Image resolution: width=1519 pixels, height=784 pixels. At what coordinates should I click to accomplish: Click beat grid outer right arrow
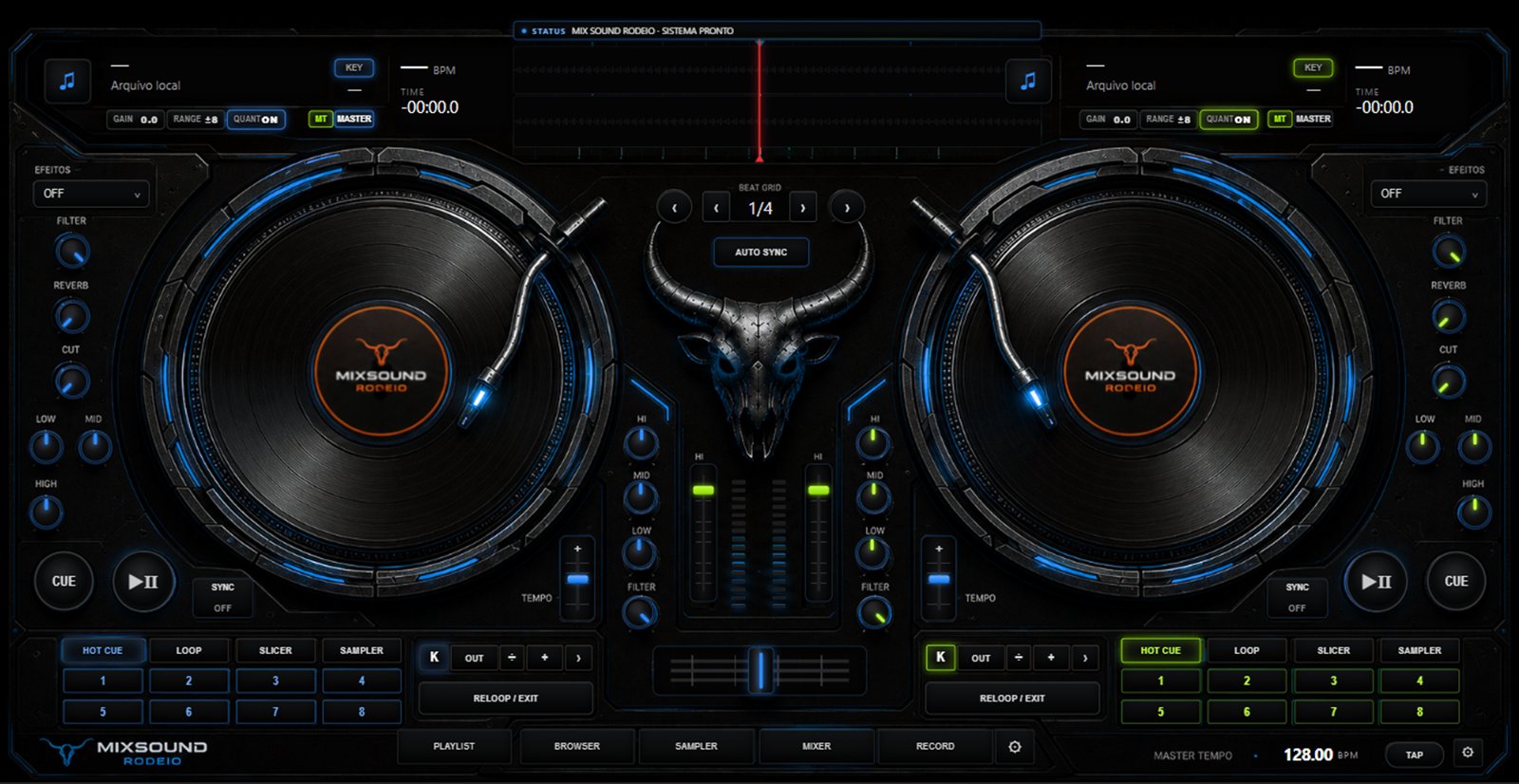pyautogui.click(x=847, y=207)
